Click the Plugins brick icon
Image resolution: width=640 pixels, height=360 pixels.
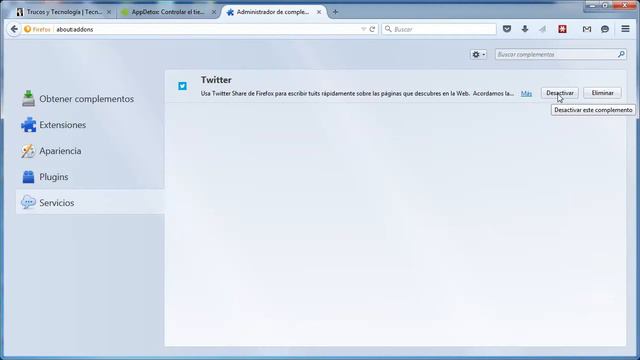[28, 177]
